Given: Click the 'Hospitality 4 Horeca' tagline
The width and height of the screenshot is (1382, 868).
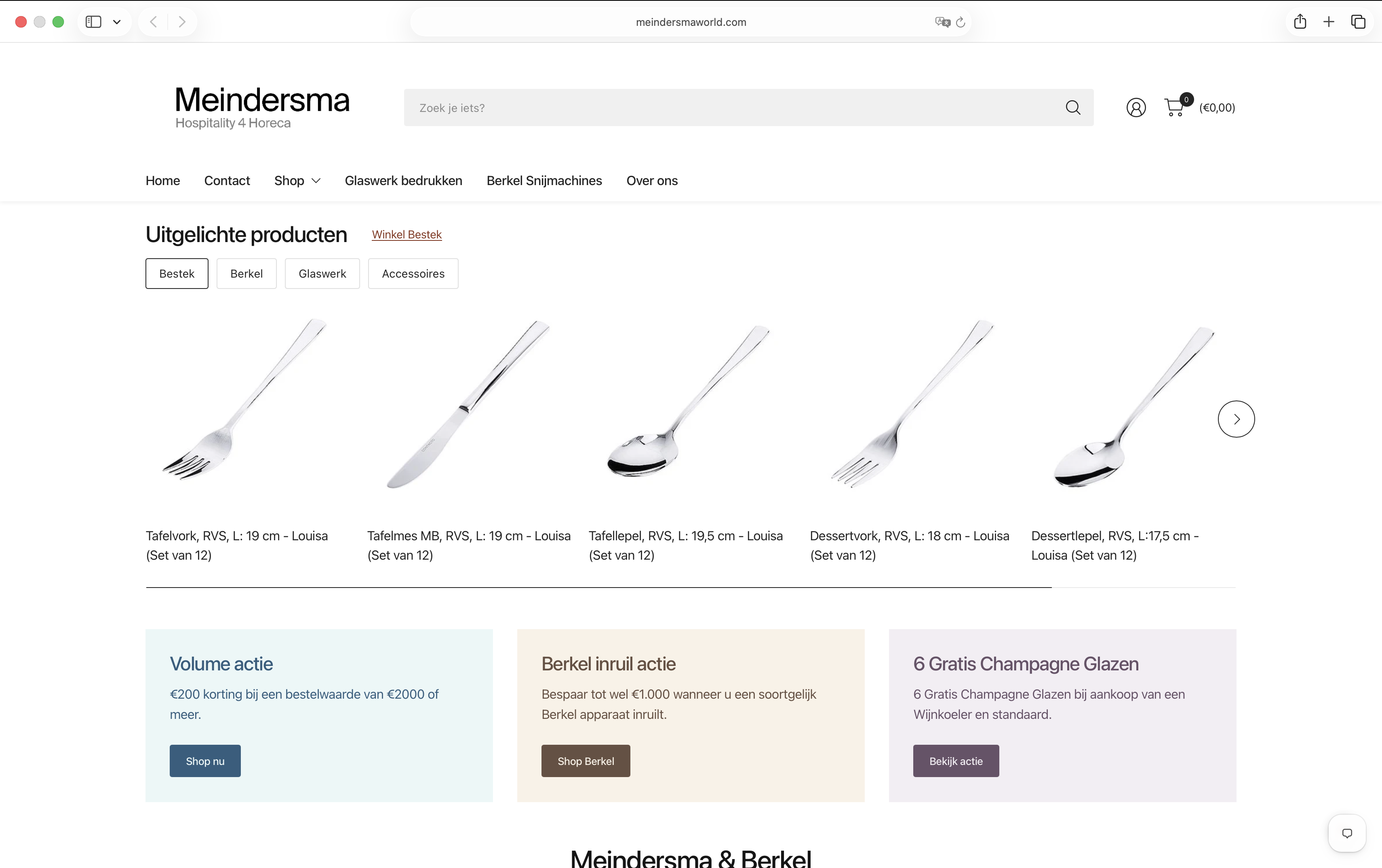Looking at the screenshot, I should tap(233, 123).
